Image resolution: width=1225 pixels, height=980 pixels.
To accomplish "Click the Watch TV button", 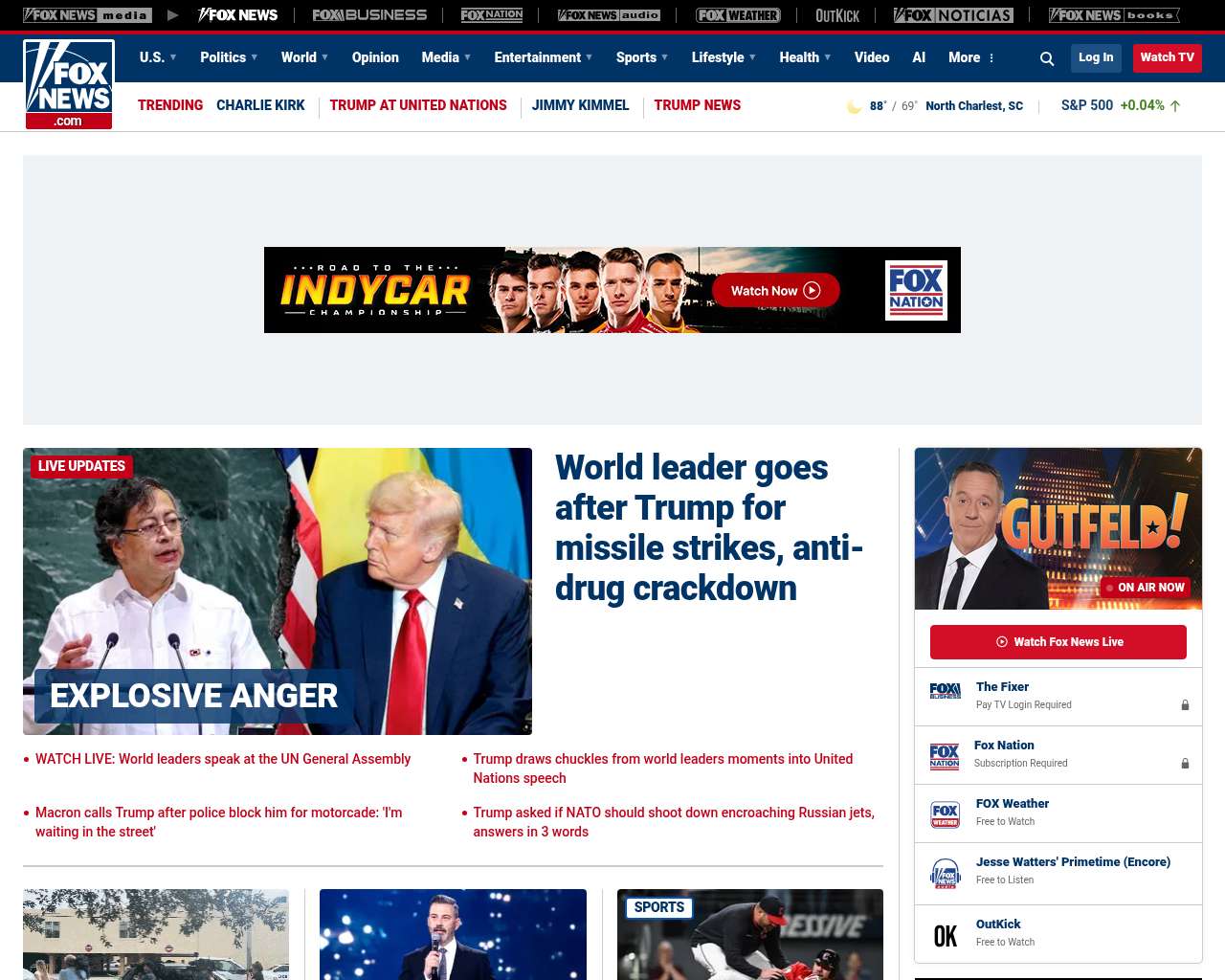I will click(x=1167, y=57).
